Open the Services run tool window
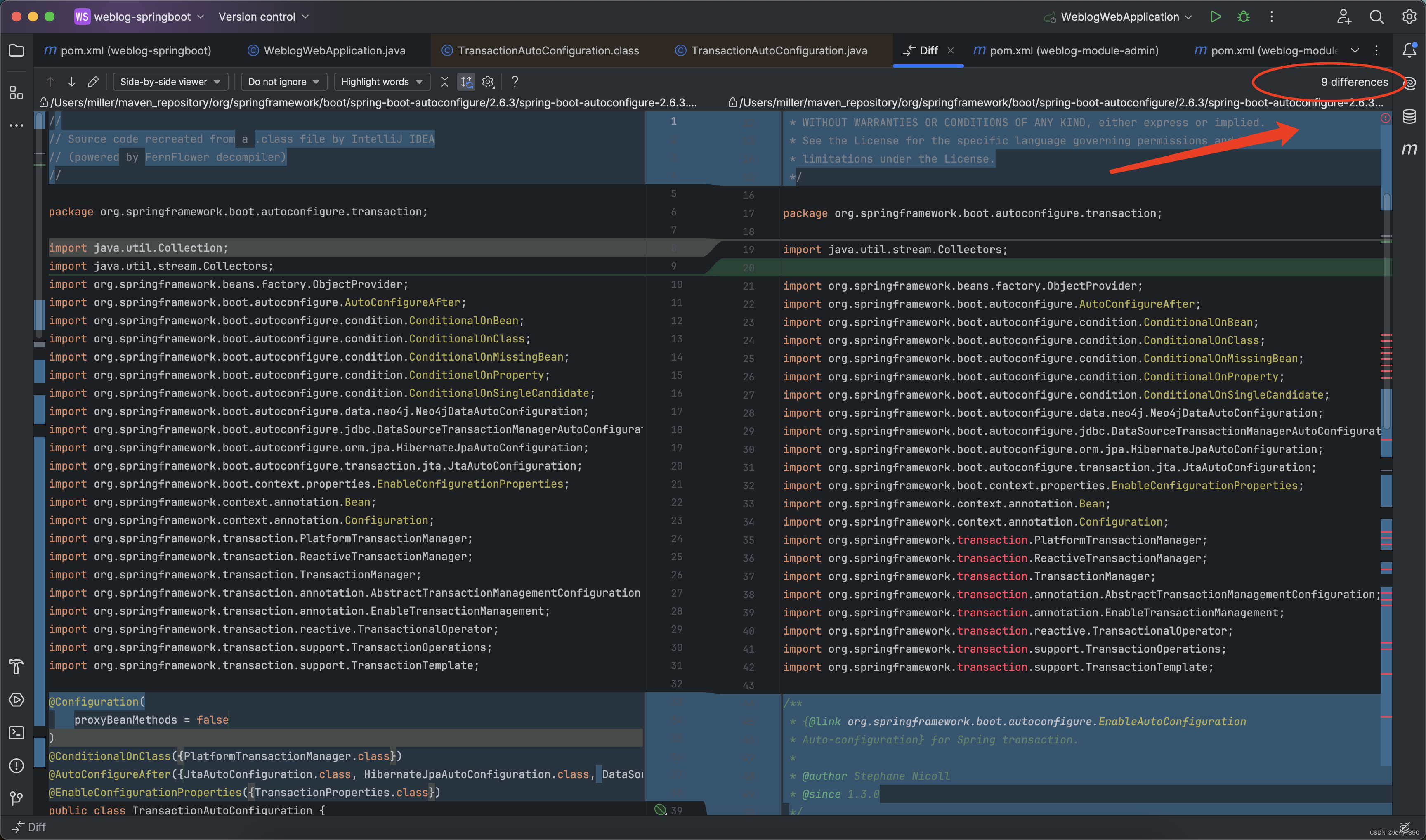 (17, 700)
